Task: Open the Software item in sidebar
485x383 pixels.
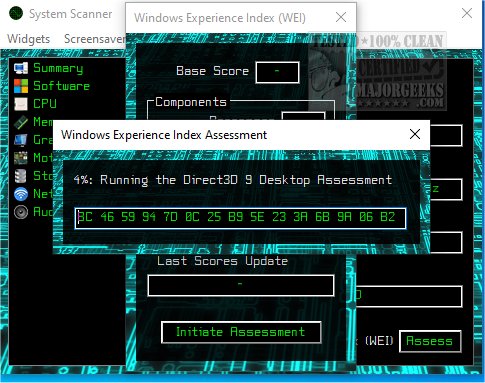Action: [62, 86]
